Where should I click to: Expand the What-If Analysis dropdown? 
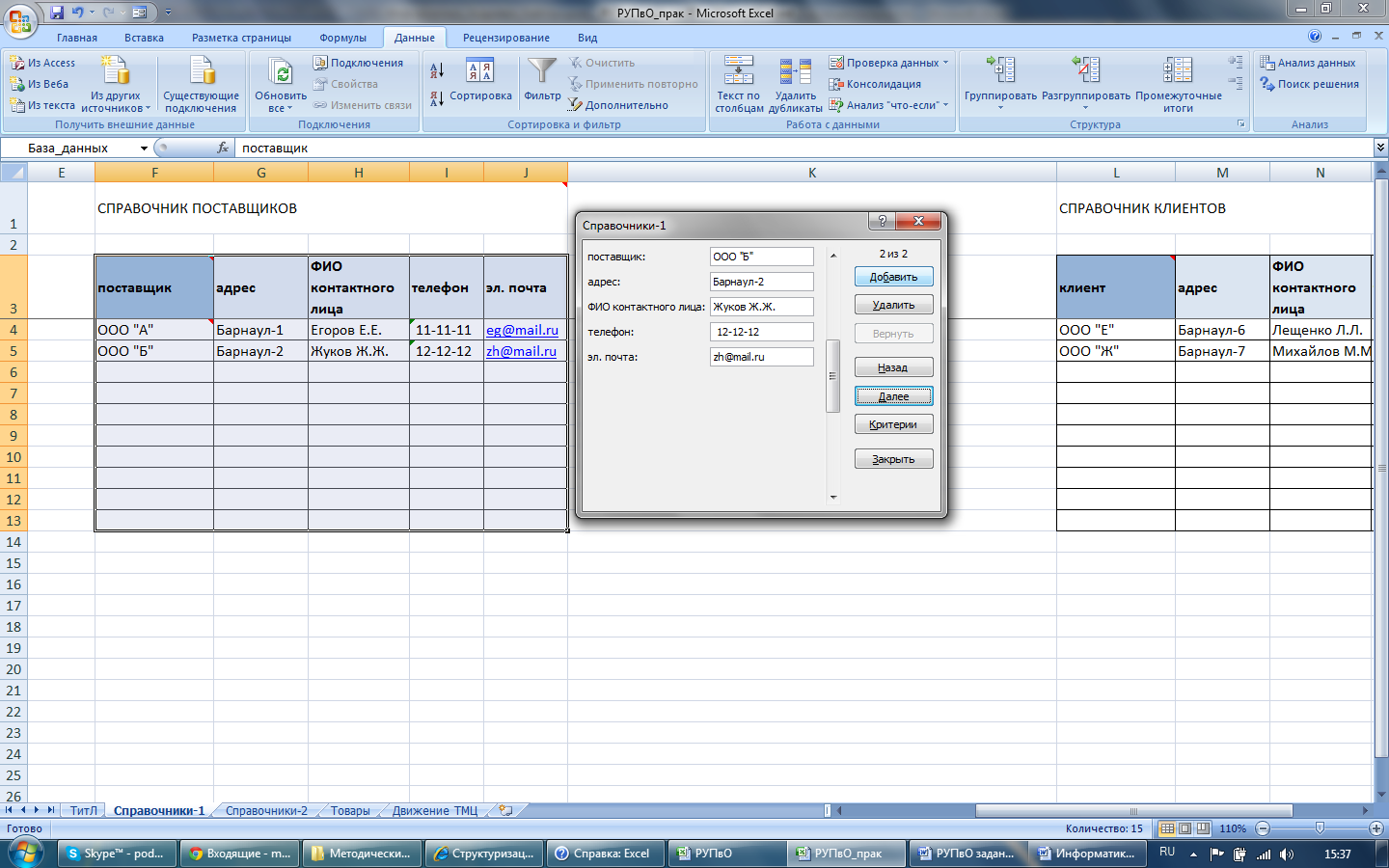pyautogui.click(x=946, y=105)
